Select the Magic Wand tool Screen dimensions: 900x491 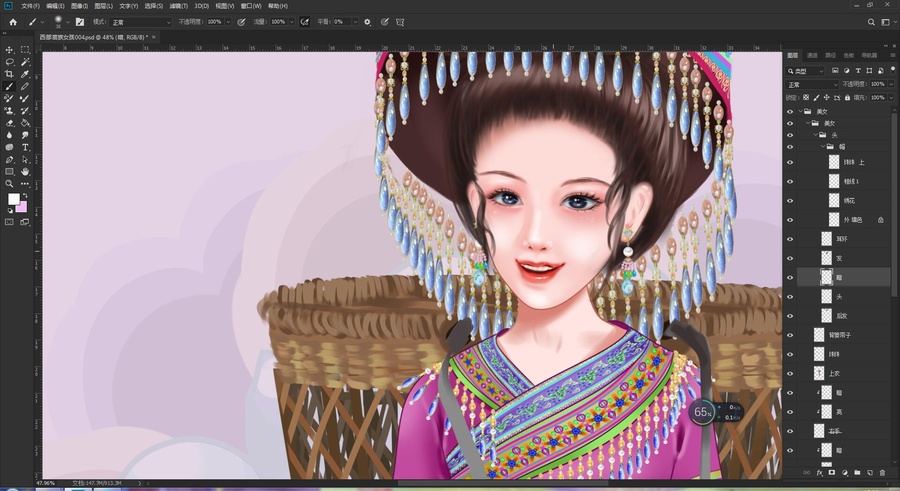click(x=25, y=62)
